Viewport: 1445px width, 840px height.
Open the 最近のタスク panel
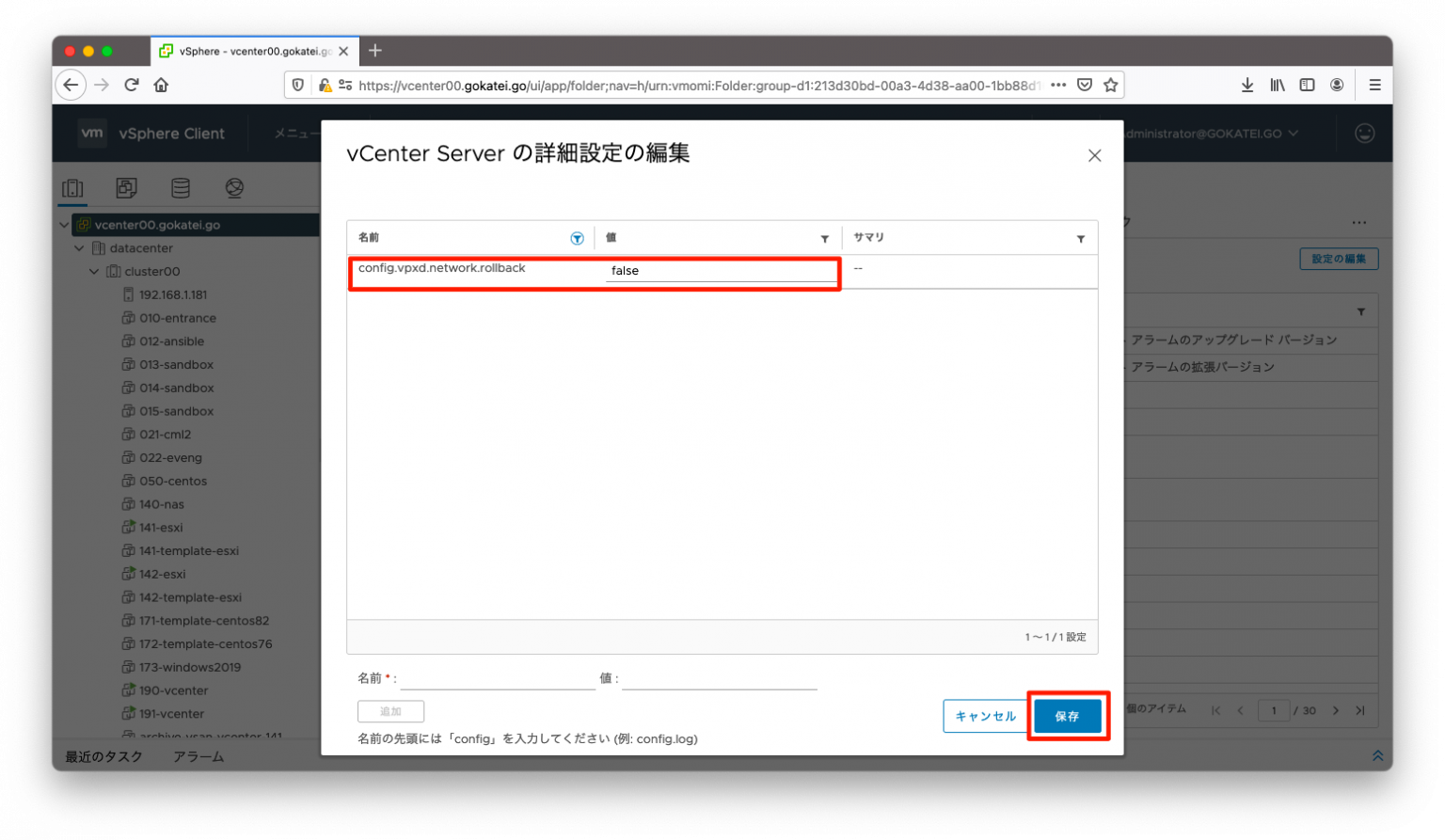coord(103,755)
